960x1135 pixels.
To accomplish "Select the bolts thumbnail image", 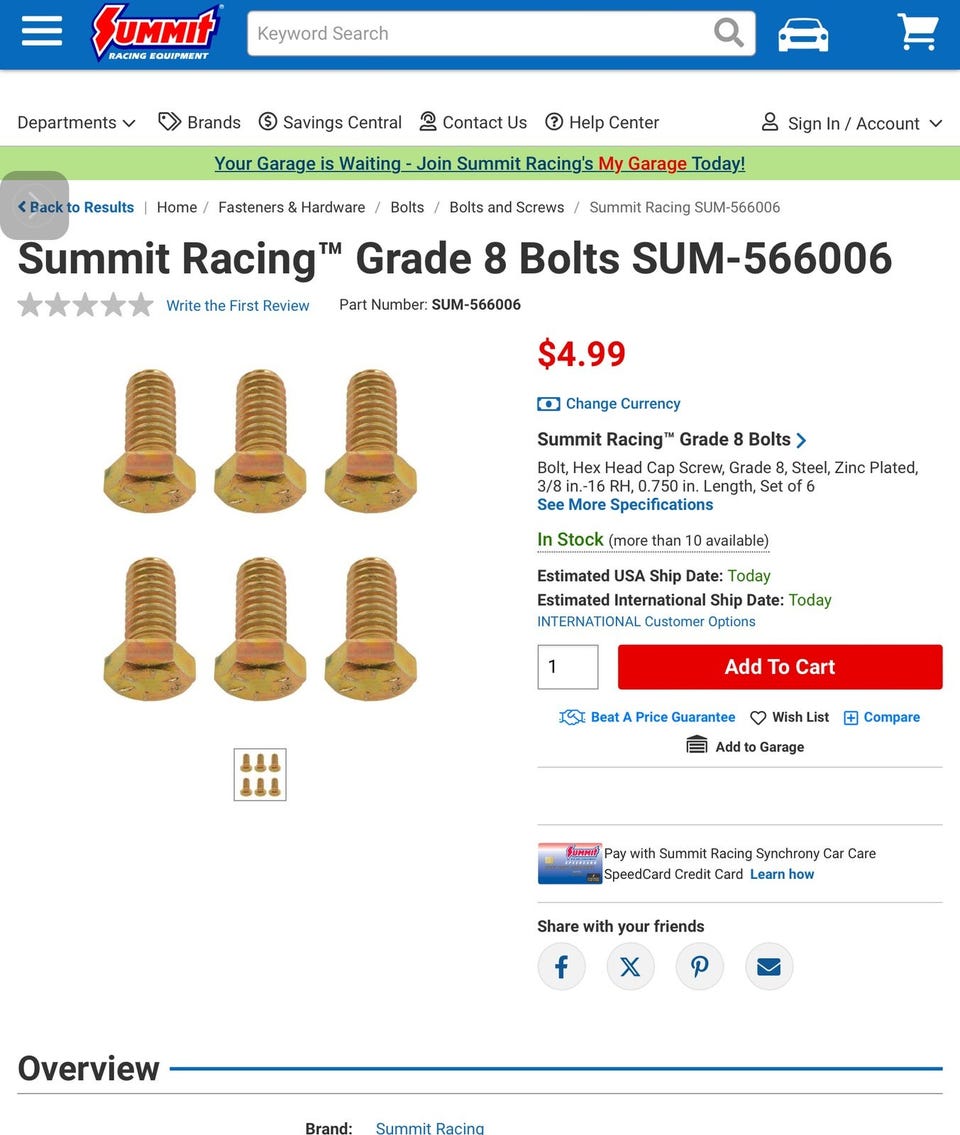I will coord(260,775).
